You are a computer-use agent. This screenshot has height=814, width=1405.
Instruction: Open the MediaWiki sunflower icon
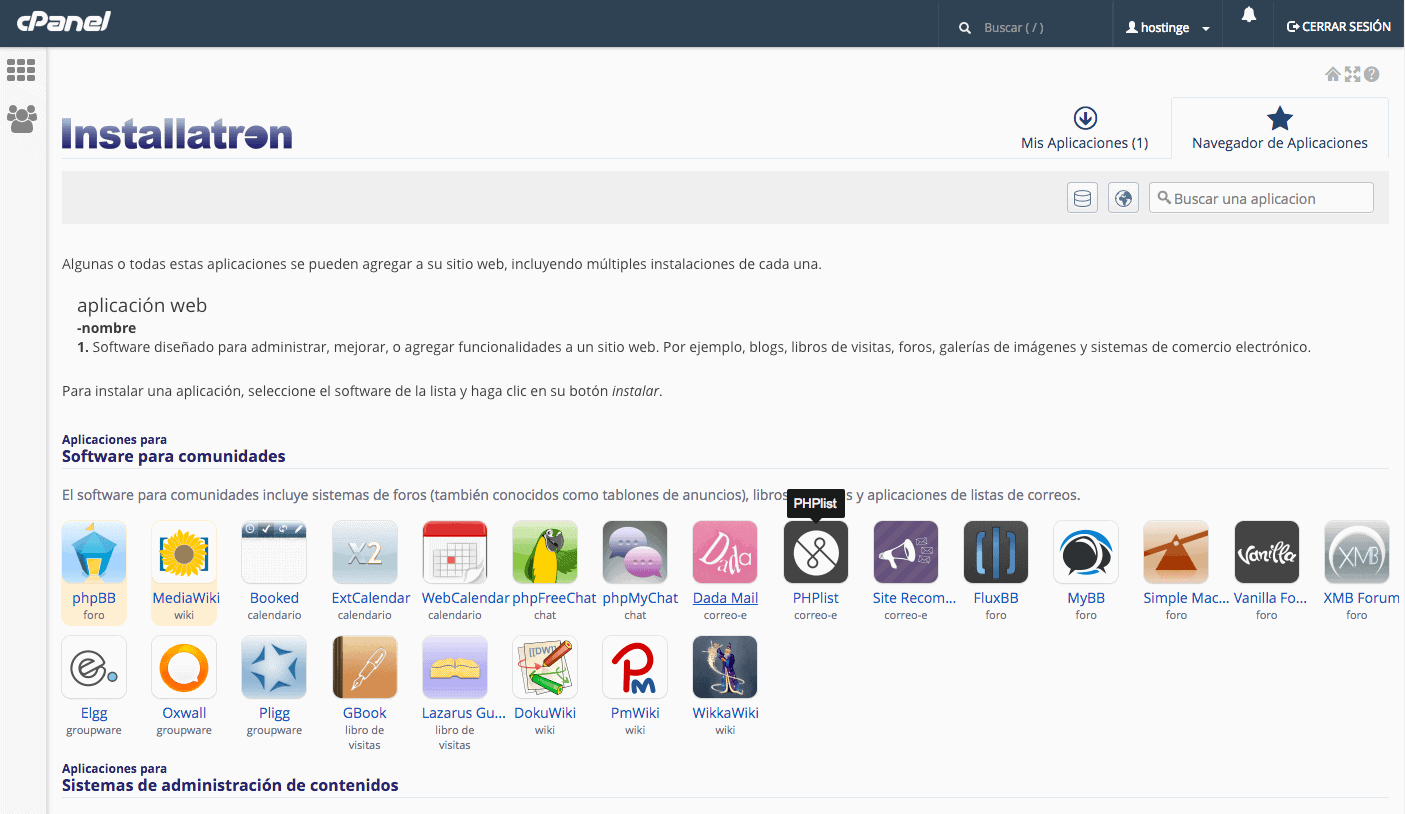(184, 552)
